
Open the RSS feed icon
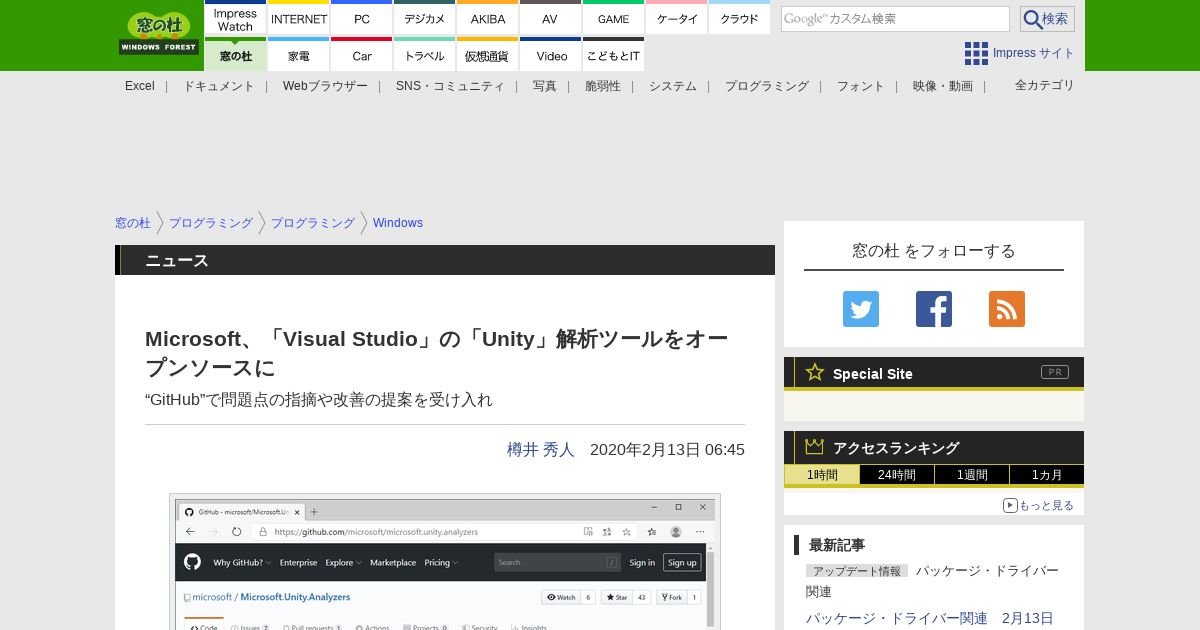[x=1007, y=309]
